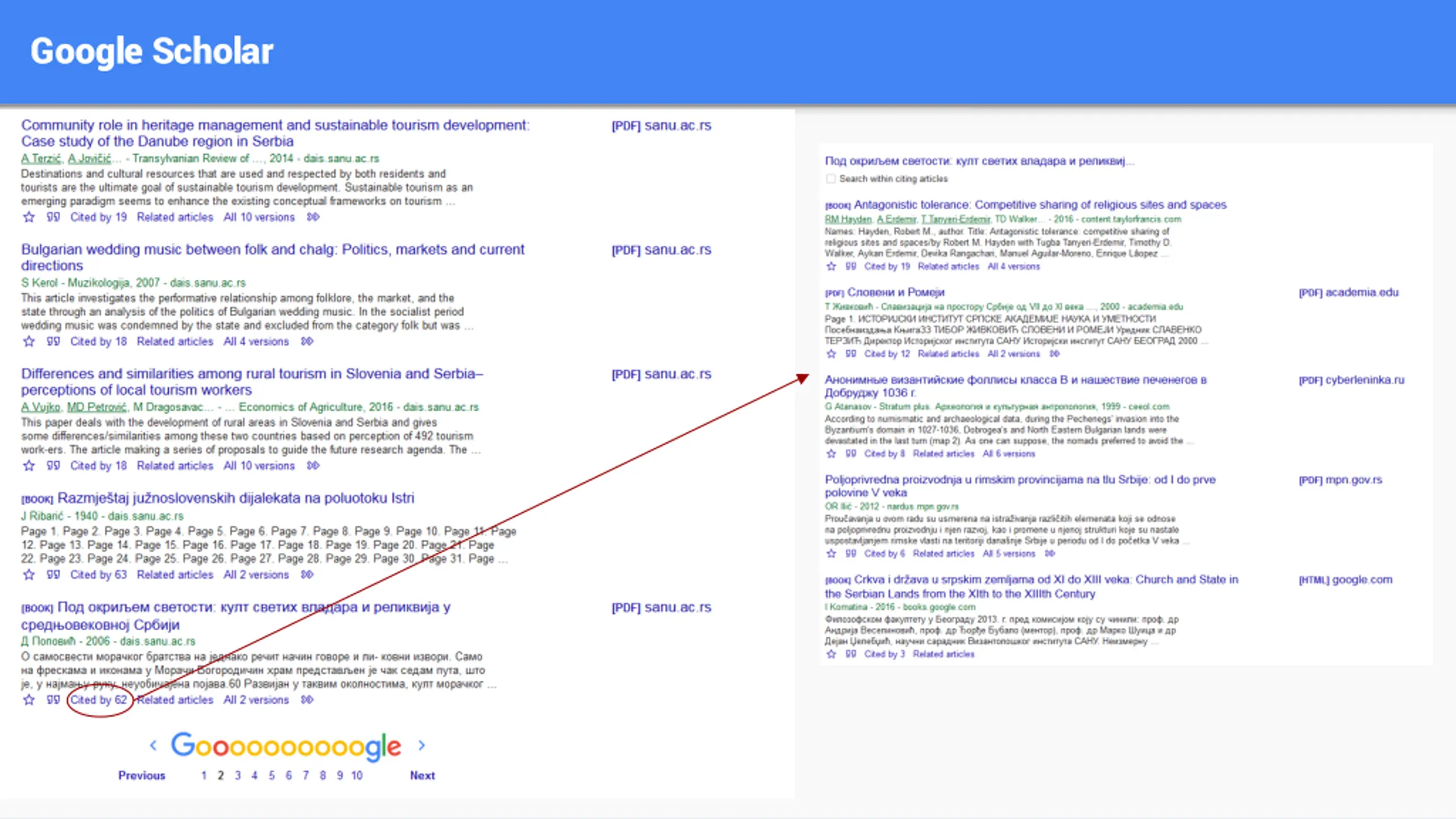Open more options for the Под окриљем светости result
This screenshot has width=1456, height=819.
point(307,700)
